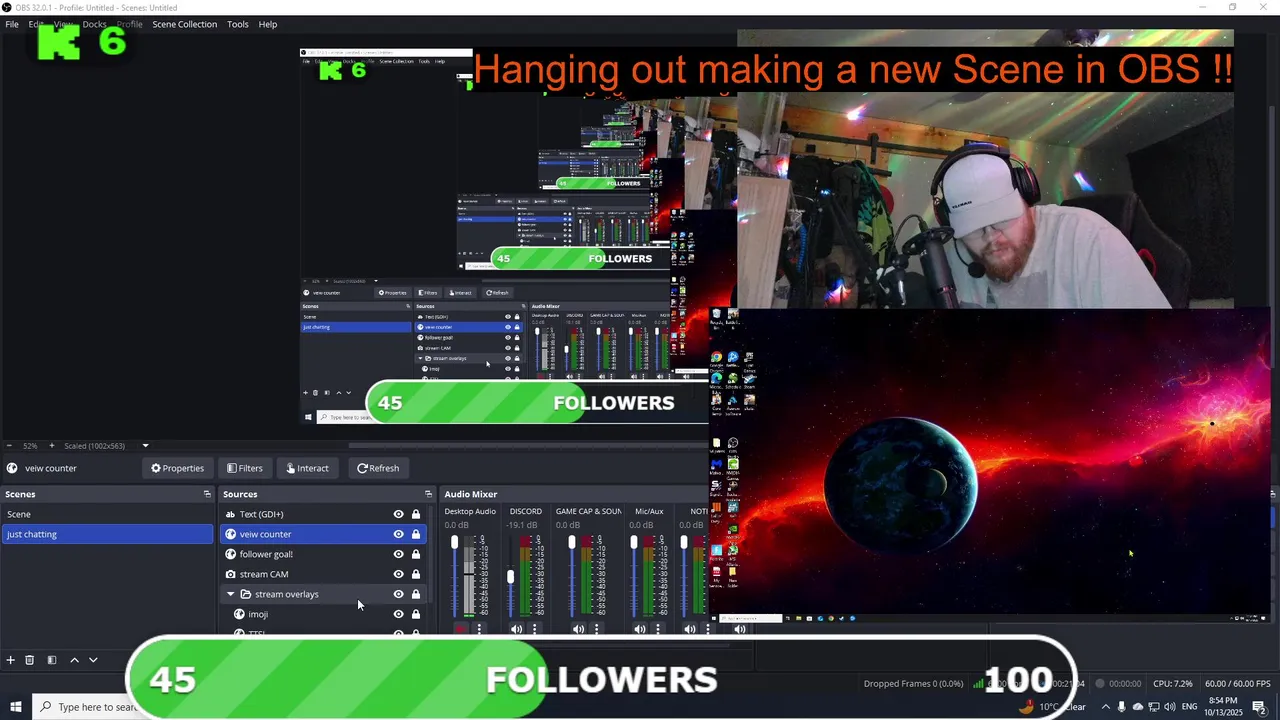Hide the imoji source
Viewport: 1280px width, 720px height.
[x=398, y=614]
